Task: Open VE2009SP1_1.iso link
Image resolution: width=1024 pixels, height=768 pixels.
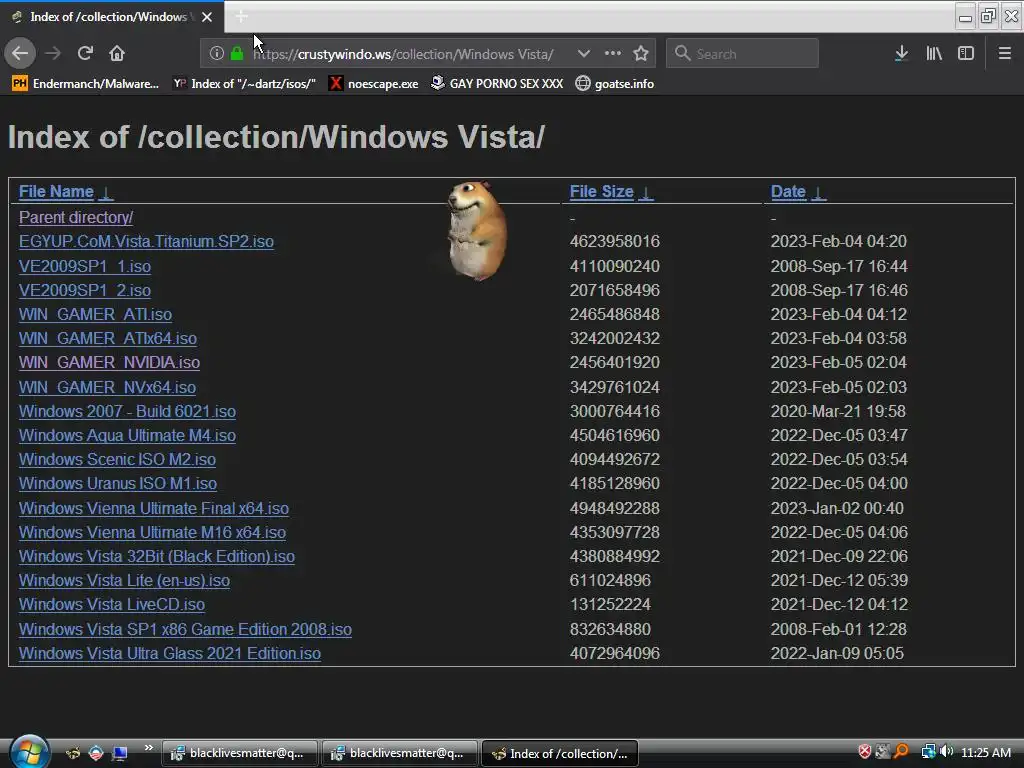Action: pos(85,266)
